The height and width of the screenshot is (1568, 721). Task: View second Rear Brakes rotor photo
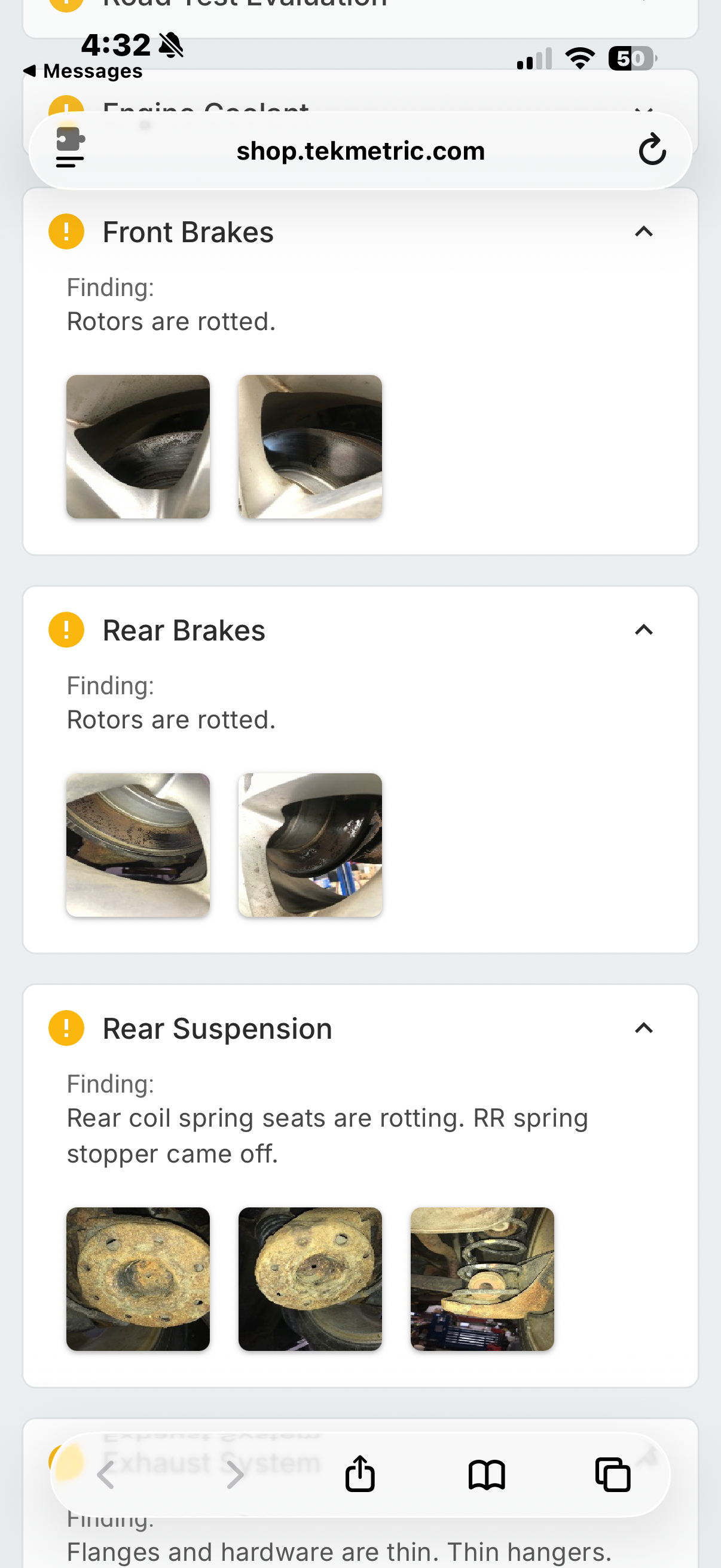tap(310, 845)
